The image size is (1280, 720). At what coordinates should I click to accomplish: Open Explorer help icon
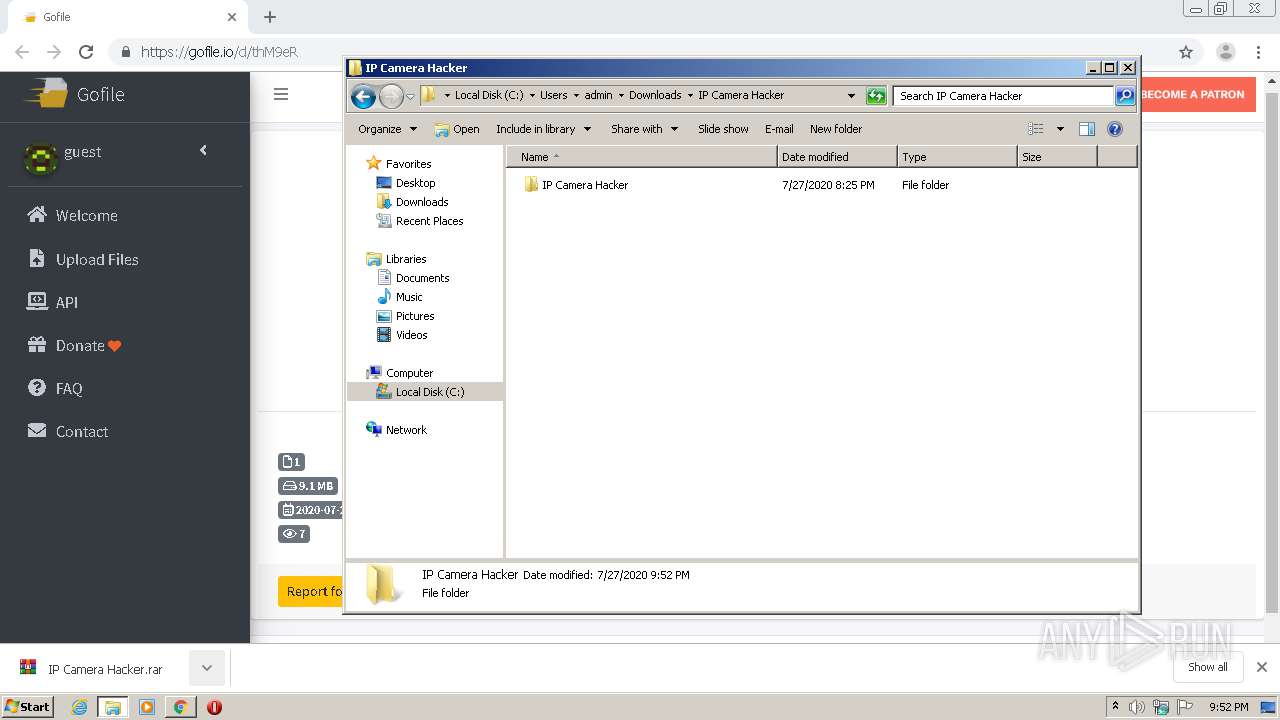pos(1115,129)
